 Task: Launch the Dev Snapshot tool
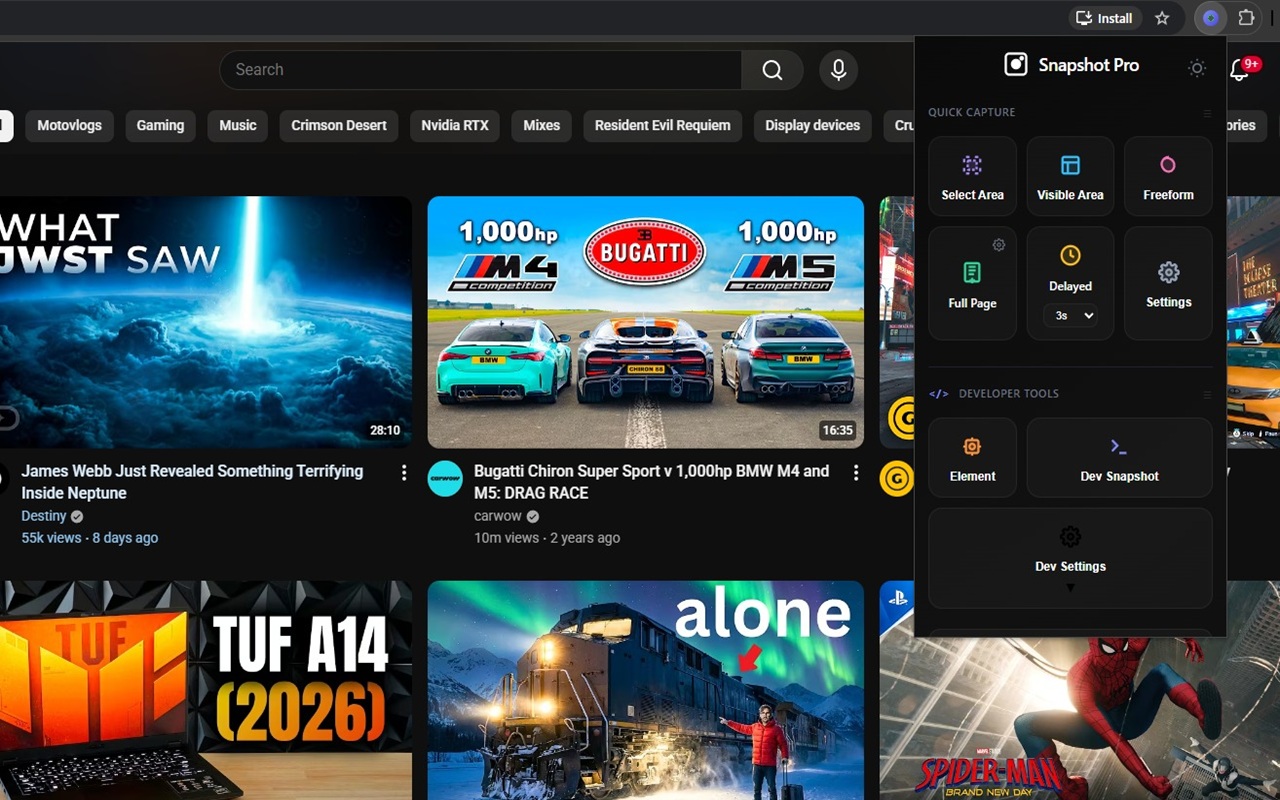click(x=1119, y=458)
